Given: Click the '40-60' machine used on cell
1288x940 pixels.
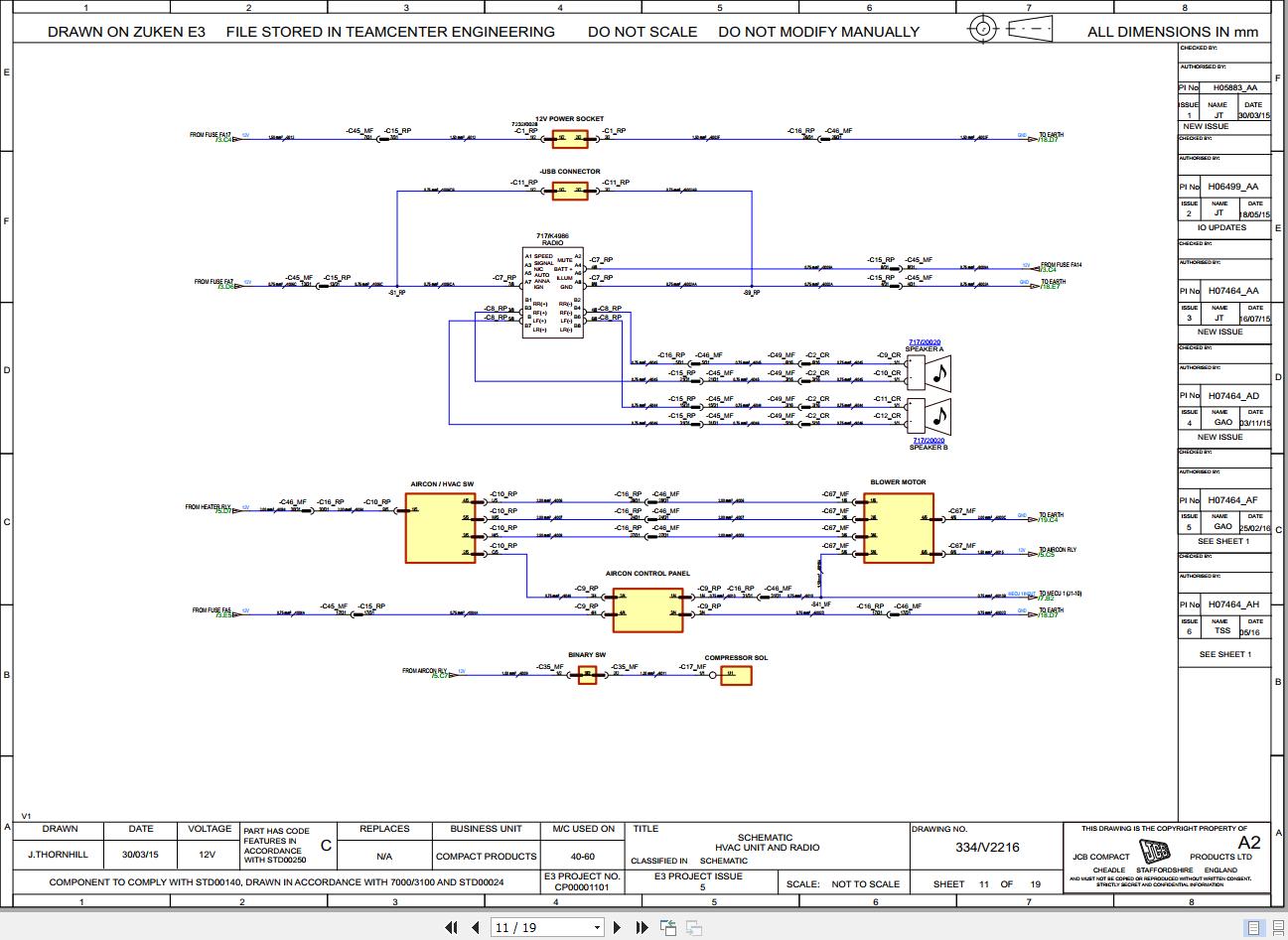Looking at the screenshot, I should click(x=582, y=856).
